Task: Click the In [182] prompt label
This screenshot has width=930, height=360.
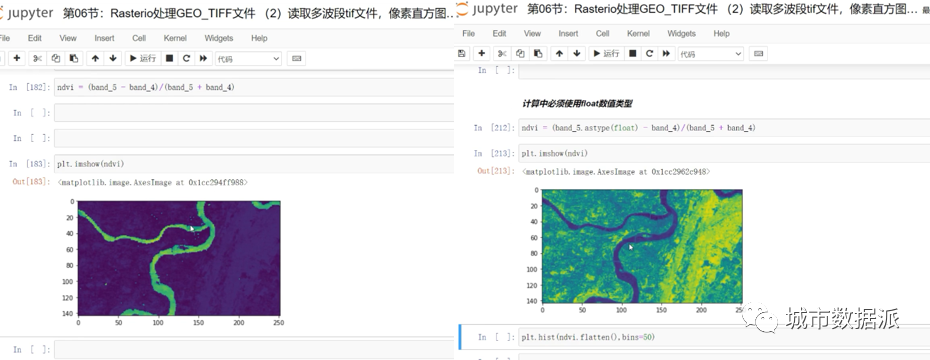Action: point(30,87)
